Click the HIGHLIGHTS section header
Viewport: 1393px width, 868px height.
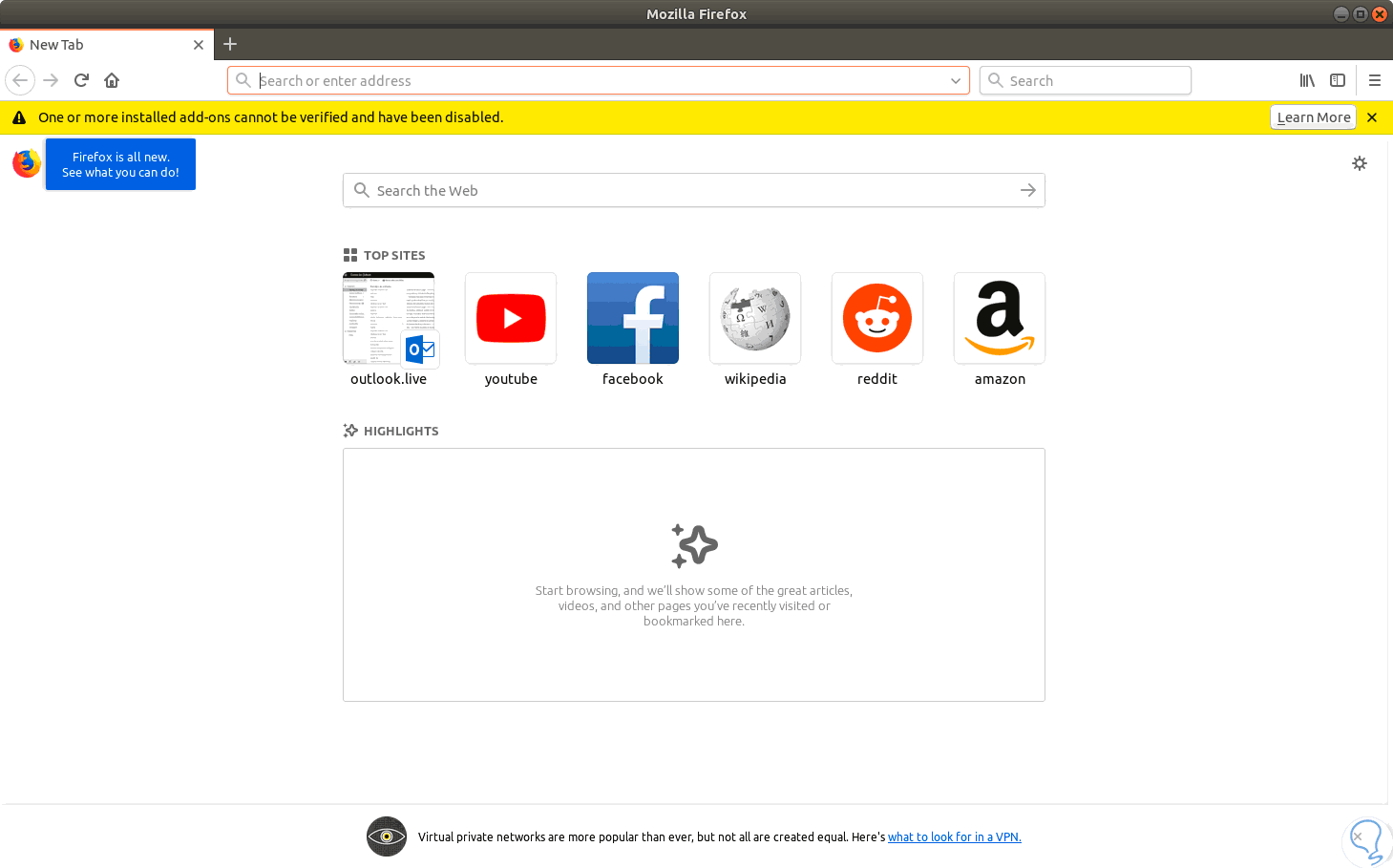tap(391, 431)
